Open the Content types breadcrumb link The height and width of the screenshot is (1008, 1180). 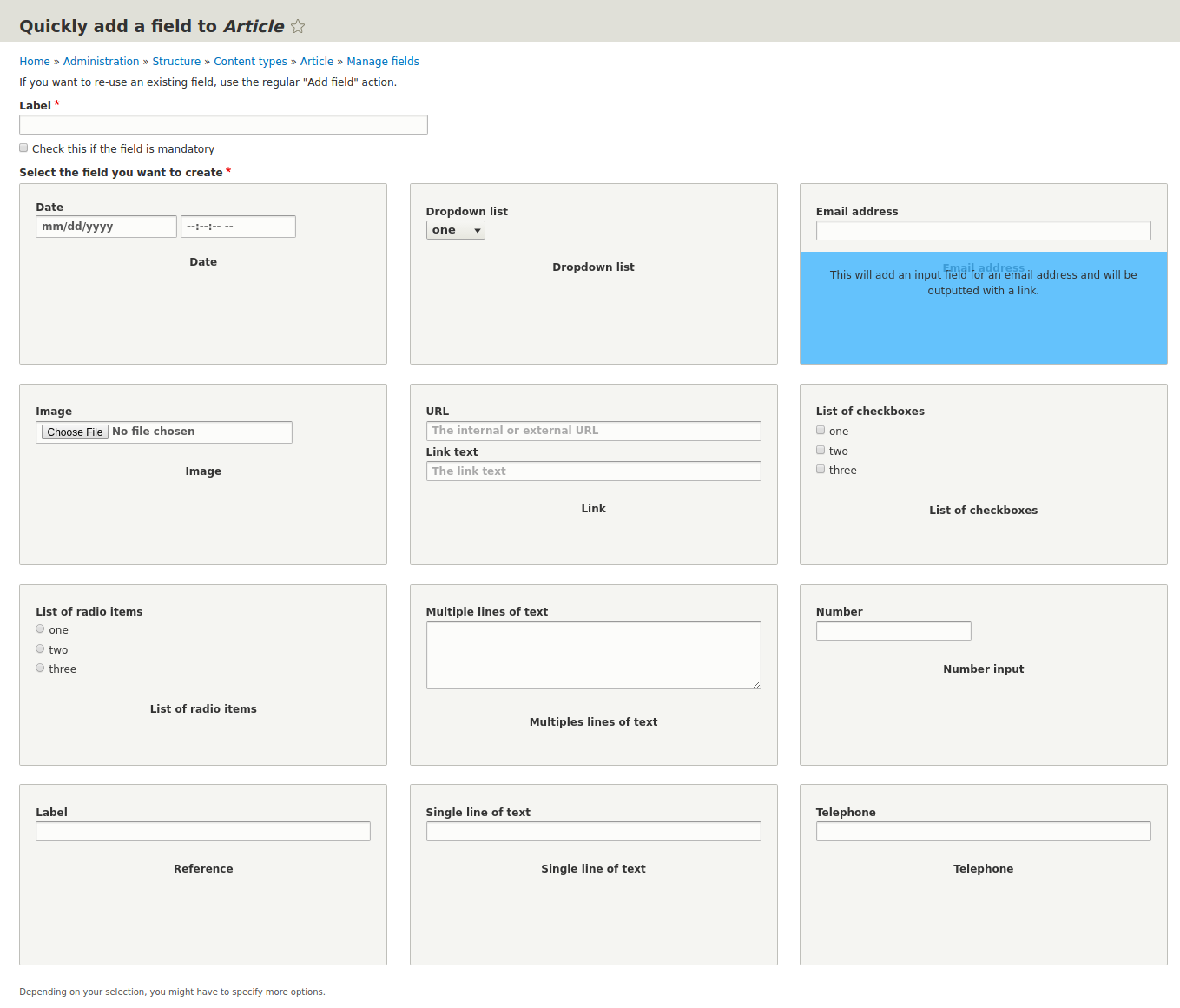coord(250,61)
